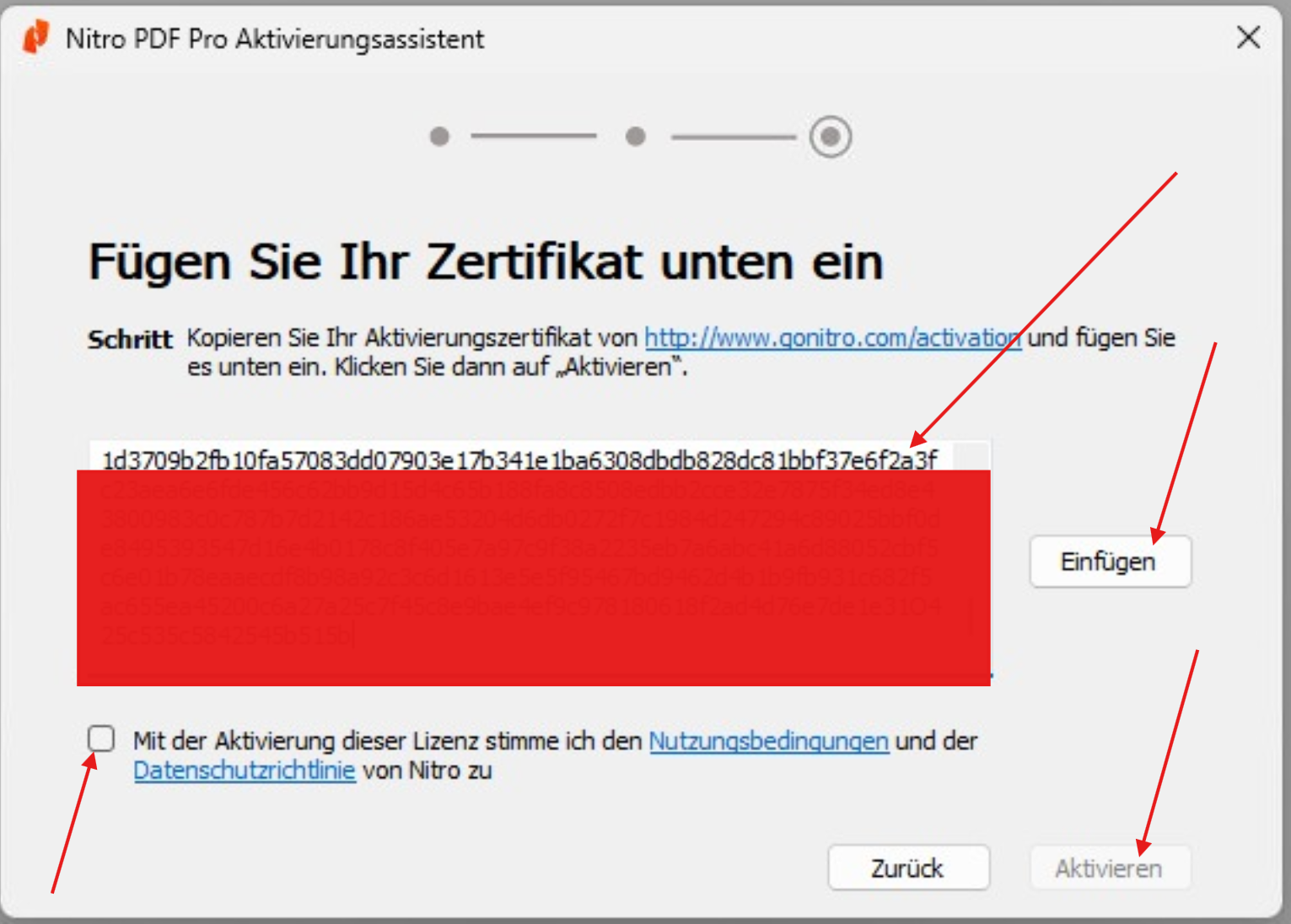Click the "Mit der Aktivierung dieser Lizenz" label text
Image resolution: width=1291 pixels, height=924 pixels.
pos(388,741)
